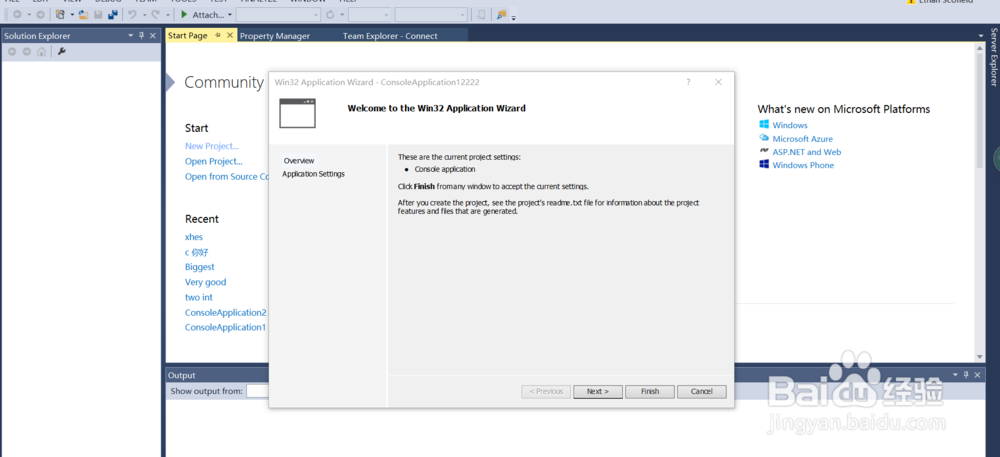Toggle the pin on Start Page tab
This screenshot has width=1000, height=457.
pos(218,36)
